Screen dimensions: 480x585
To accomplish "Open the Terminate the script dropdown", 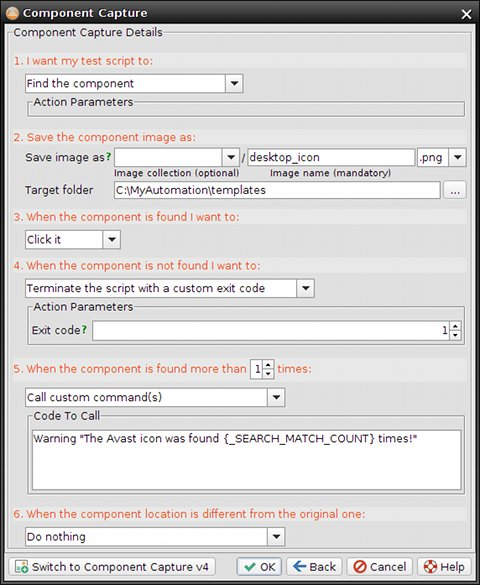I will [305, 288].
